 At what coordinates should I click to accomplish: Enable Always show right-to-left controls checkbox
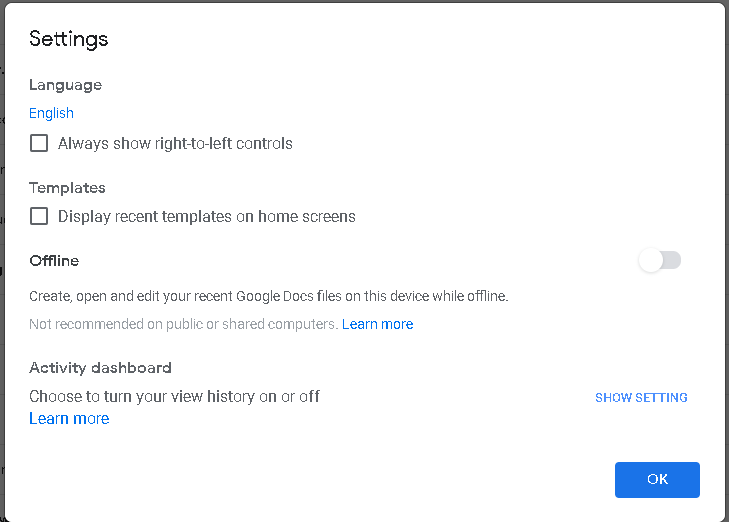[39, 143]
